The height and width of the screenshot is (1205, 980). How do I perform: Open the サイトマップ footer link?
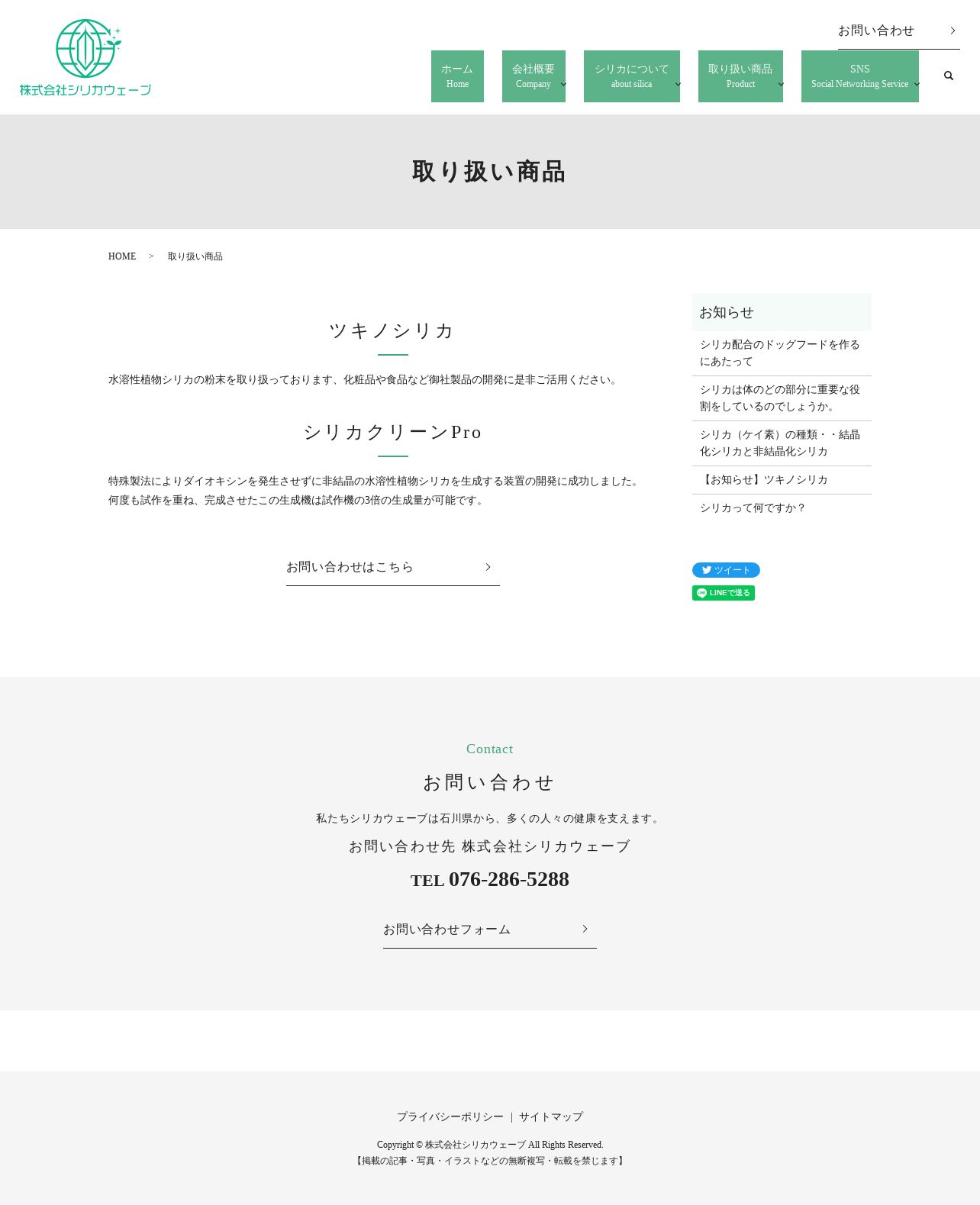[551, 1116]
